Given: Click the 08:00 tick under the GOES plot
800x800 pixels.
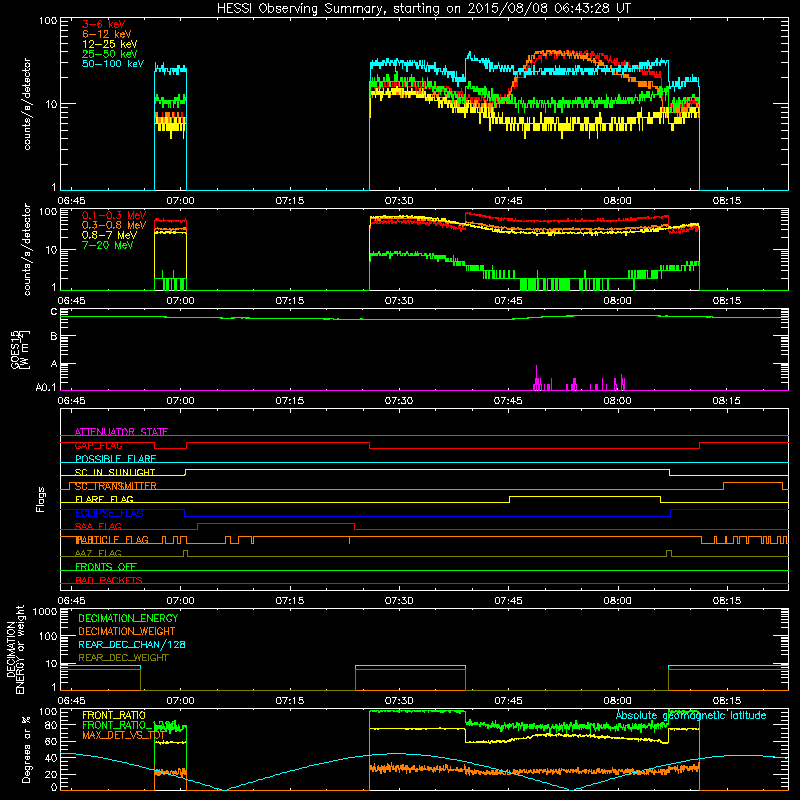Looking at the screenshot, I should coord(617,401).
